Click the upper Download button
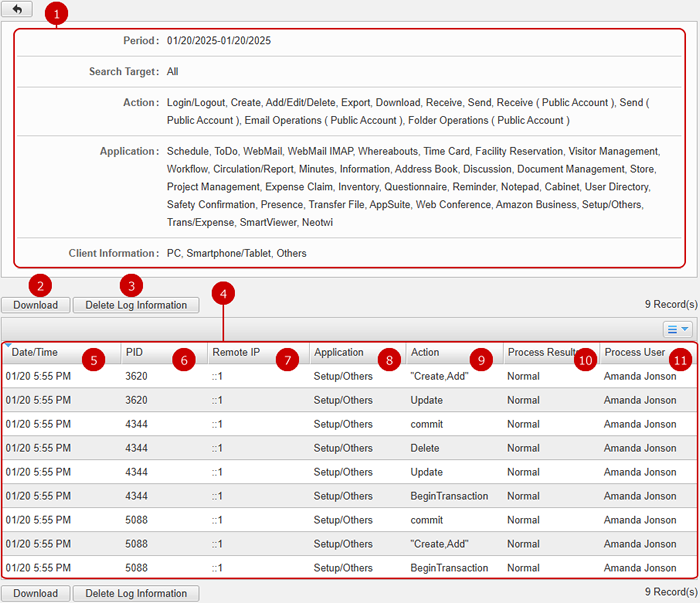700x603 pixels. (x=36, y=305)
